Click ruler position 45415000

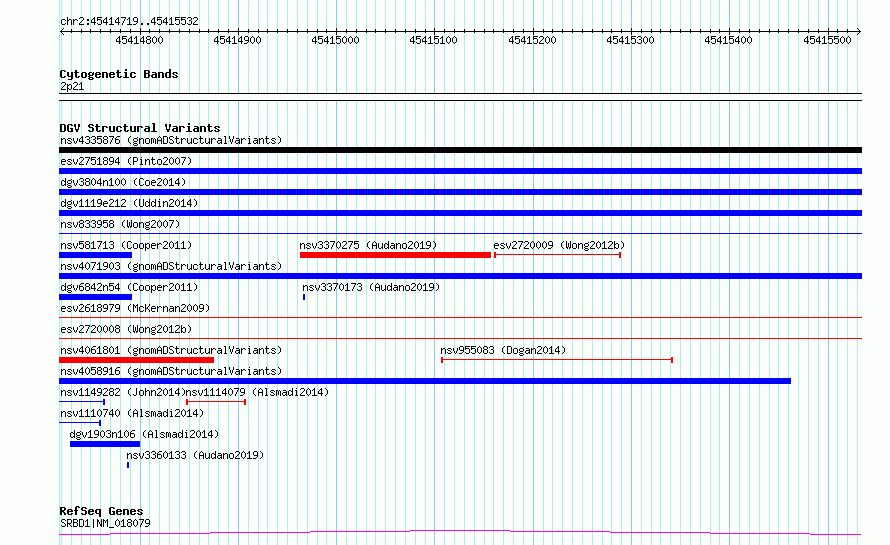click(335, 40)
